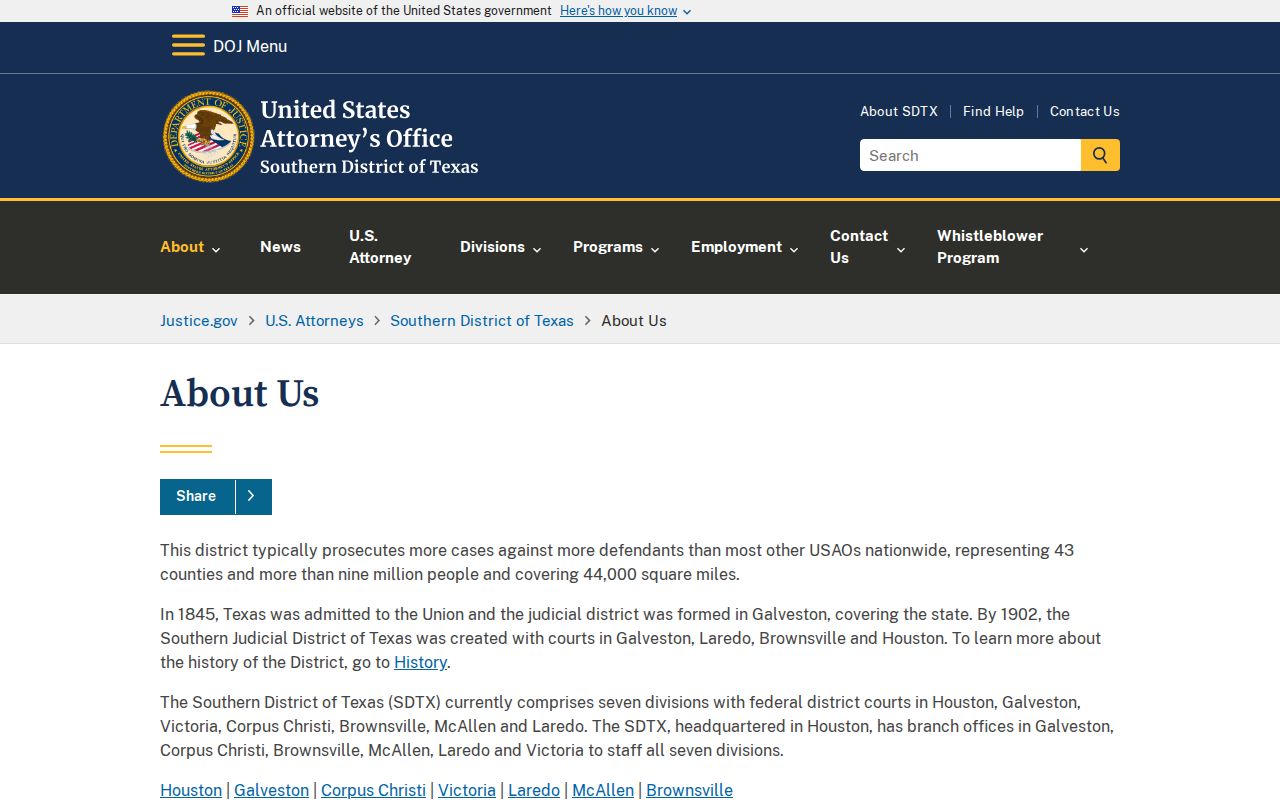1280x800 pixels.
Task: Open the Whistleblower Program nav item
Action: point(990,247)
